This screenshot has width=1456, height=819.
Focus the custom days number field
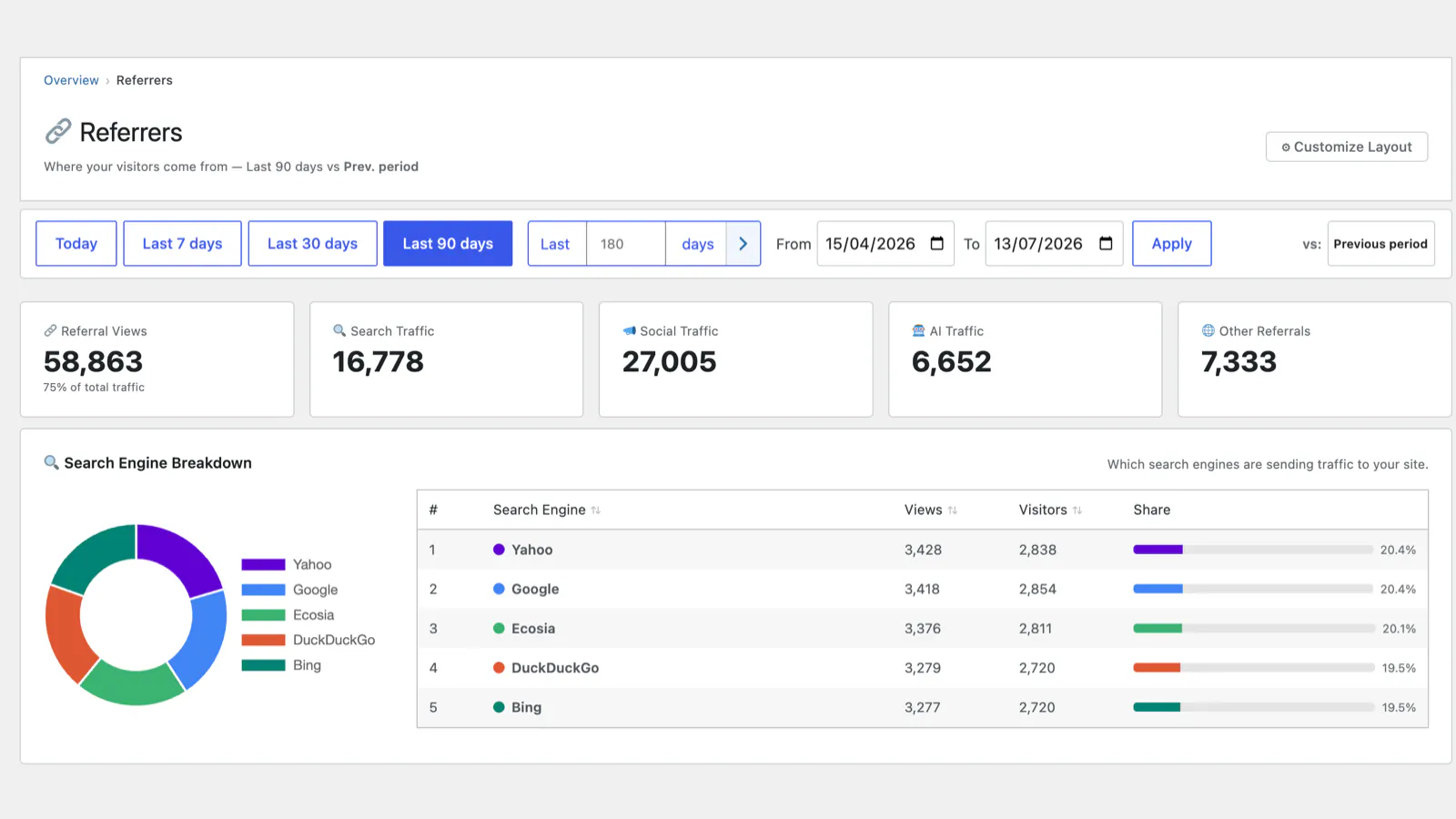click(x=626, y=244)
